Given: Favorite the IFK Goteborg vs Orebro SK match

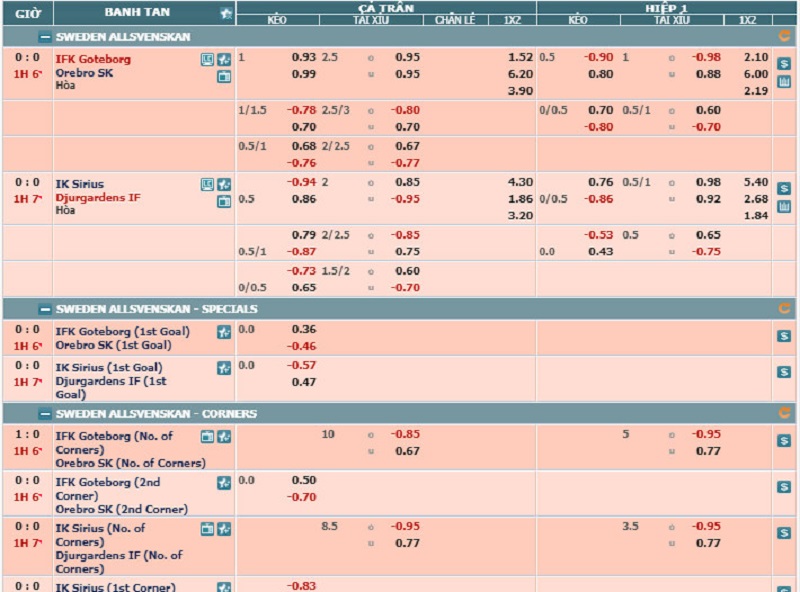Looking at the screenshot, I should pyautogui.click(x=224, y=59).
